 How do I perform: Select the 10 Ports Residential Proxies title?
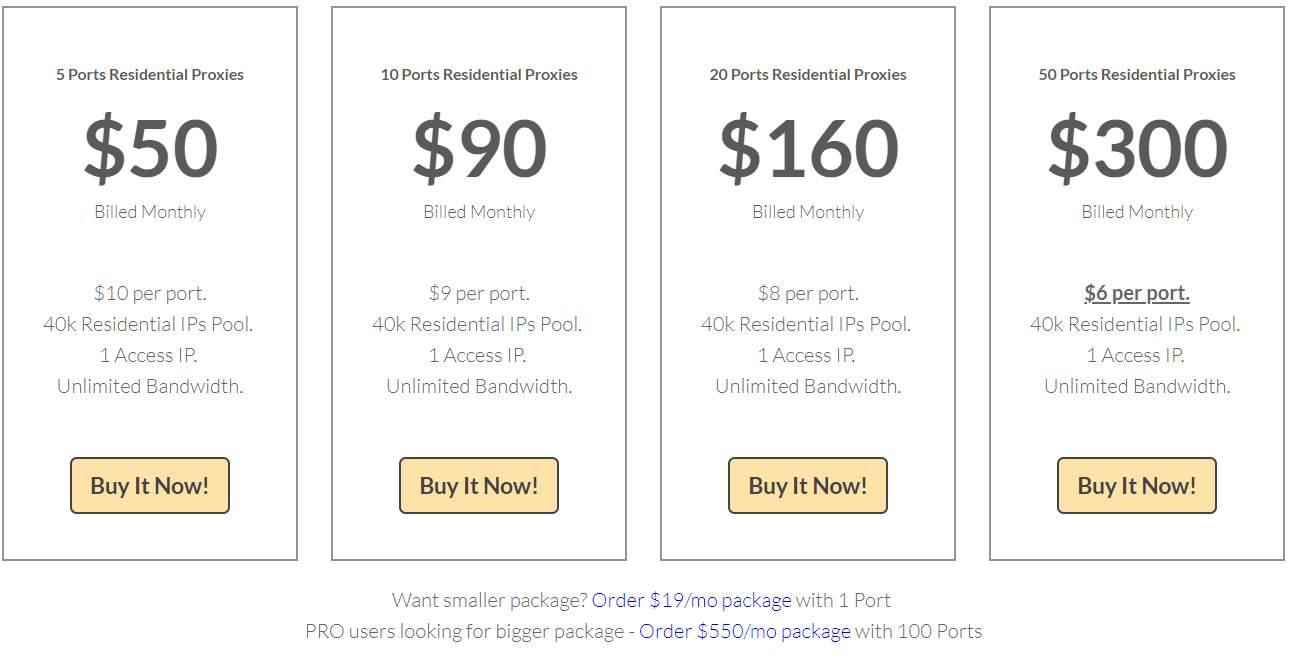pos(479,75)
